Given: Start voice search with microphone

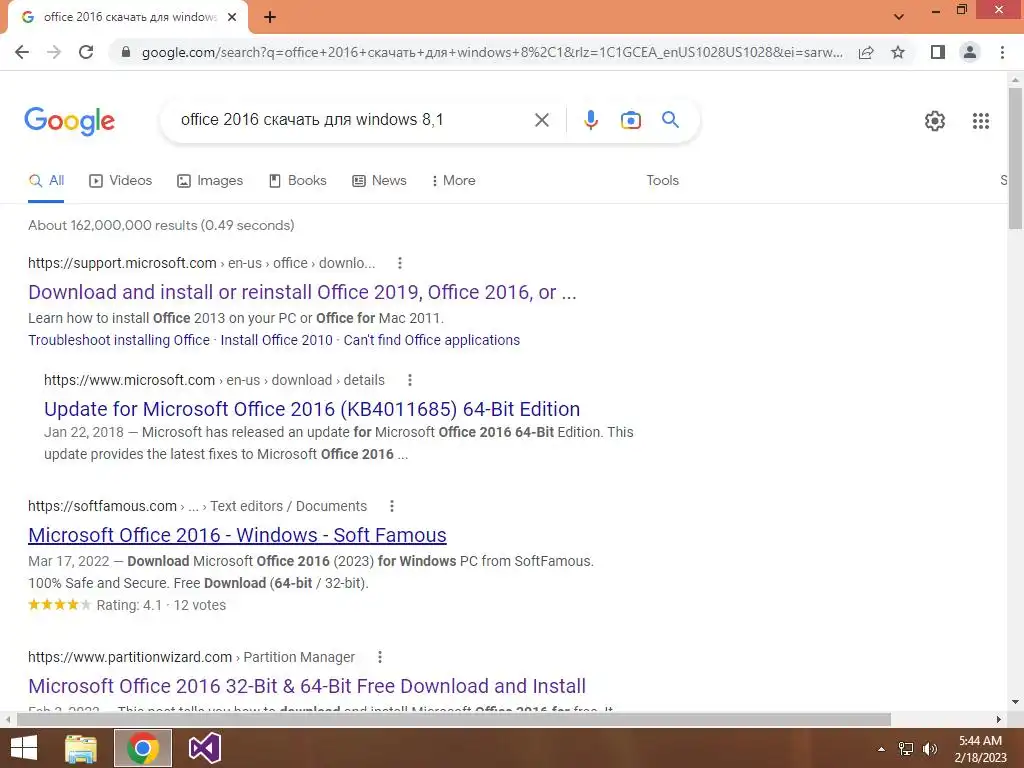Looking at the screenshot, I should 591,120.
